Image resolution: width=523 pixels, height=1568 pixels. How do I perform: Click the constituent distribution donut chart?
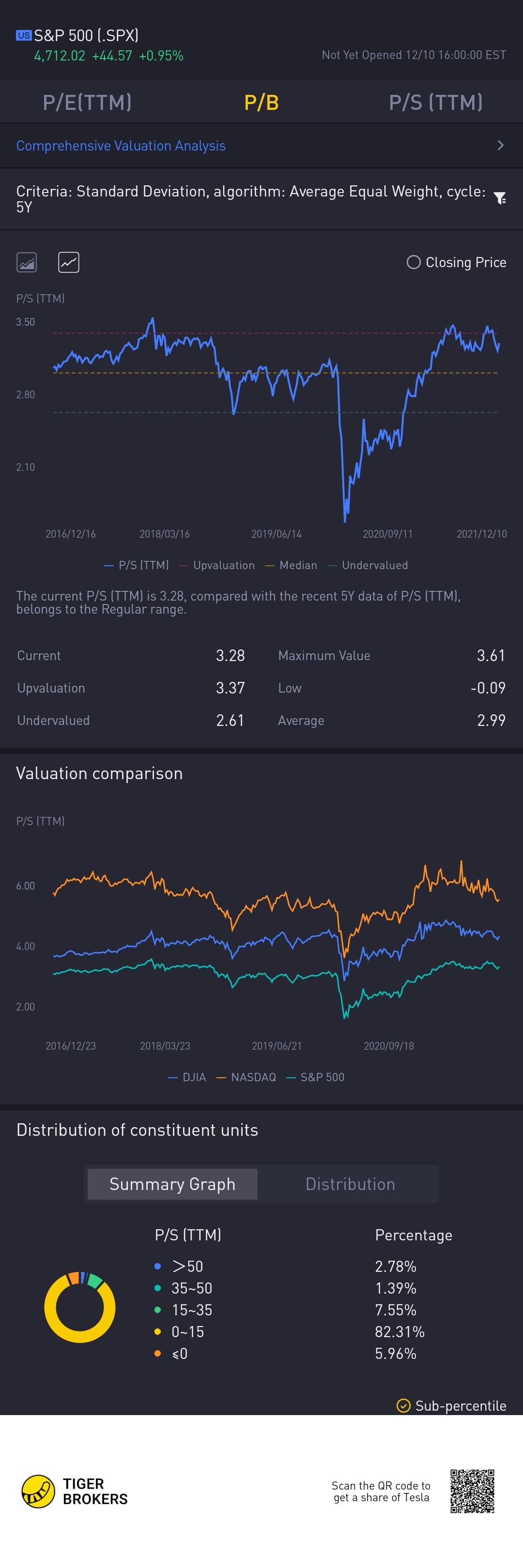tap(80, 1308)
